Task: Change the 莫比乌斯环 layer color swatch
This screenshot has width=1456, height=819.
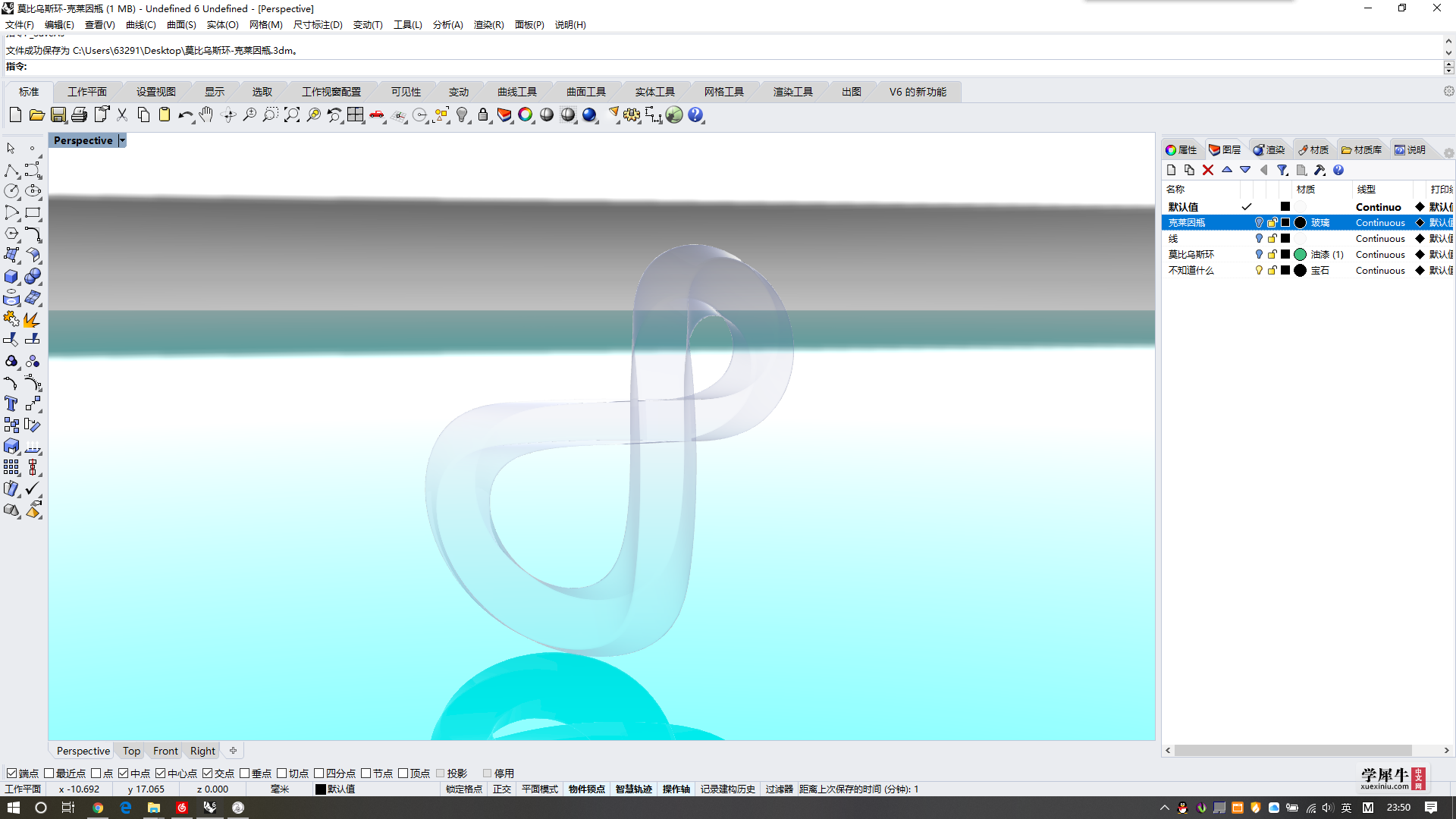Action: point(1285,254)
